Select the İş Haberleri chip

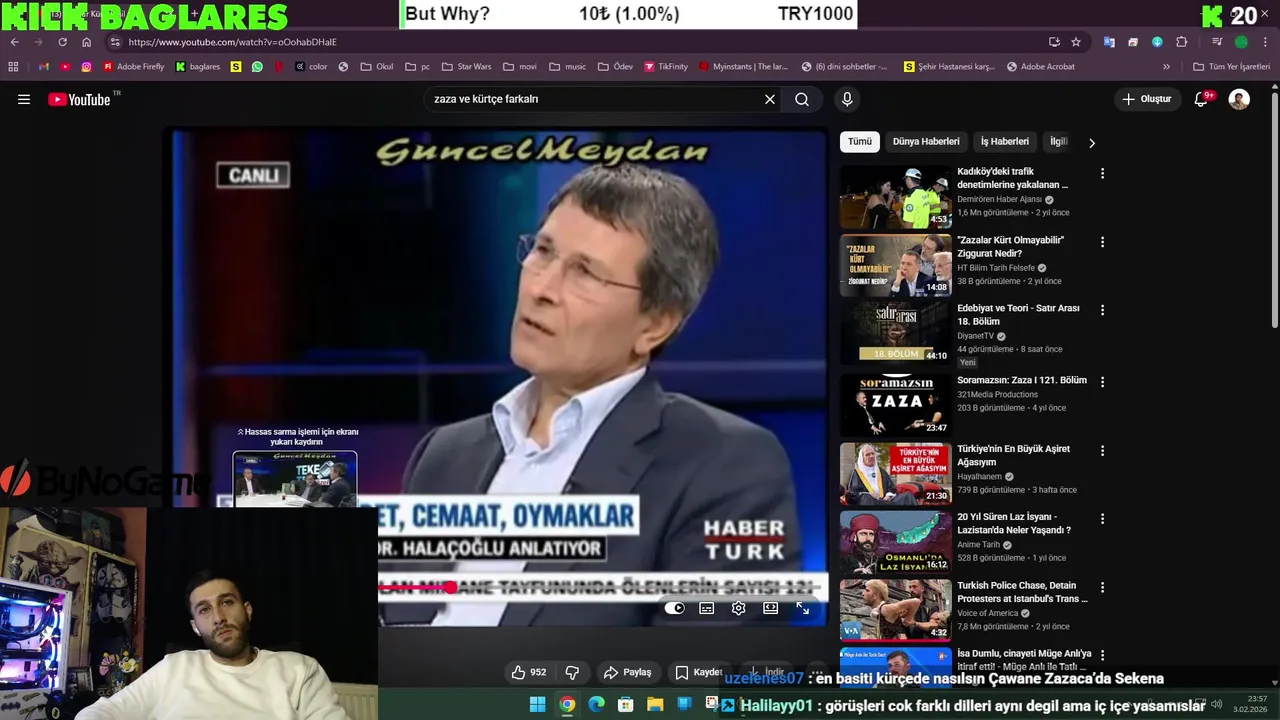click(1004, 141)
